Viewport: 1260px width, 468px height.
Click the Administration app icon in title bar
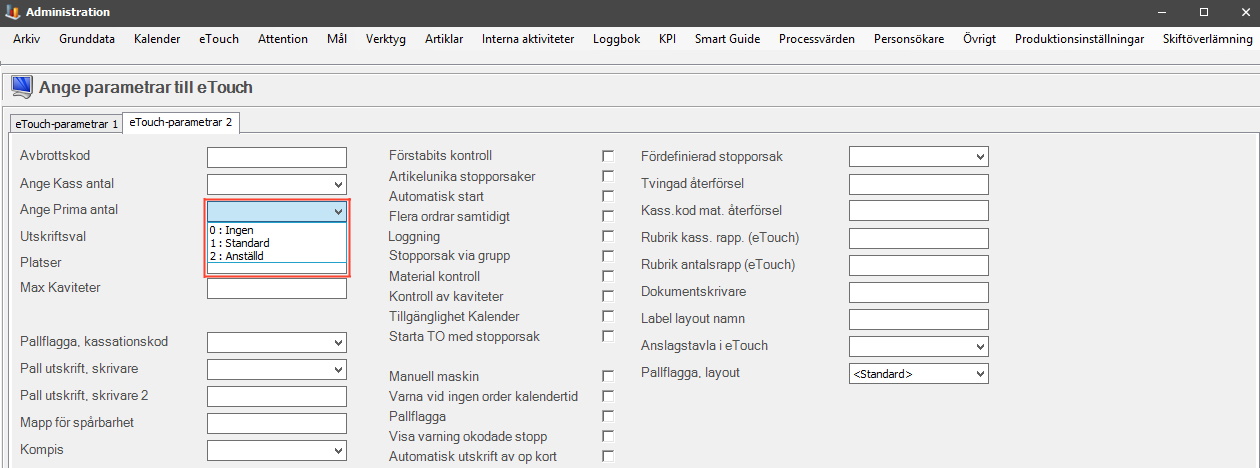(12, 12)
